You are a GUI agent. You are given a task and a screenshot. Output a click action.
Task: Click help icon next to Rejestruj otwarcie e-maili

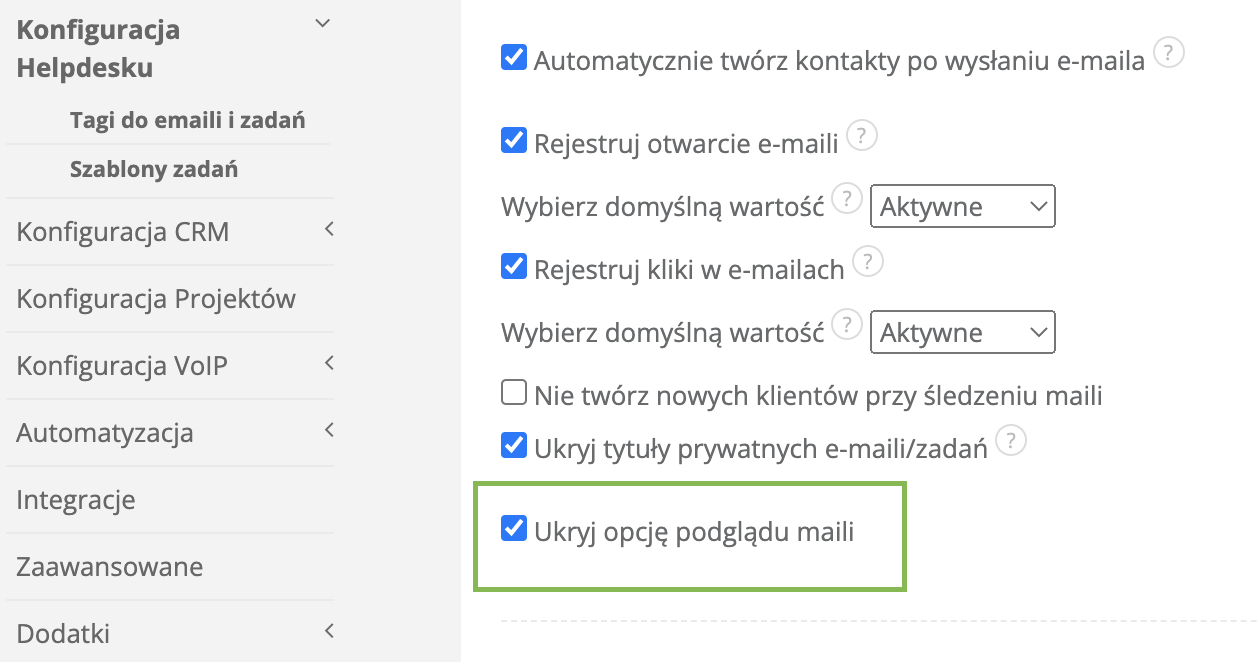point(862,135)
